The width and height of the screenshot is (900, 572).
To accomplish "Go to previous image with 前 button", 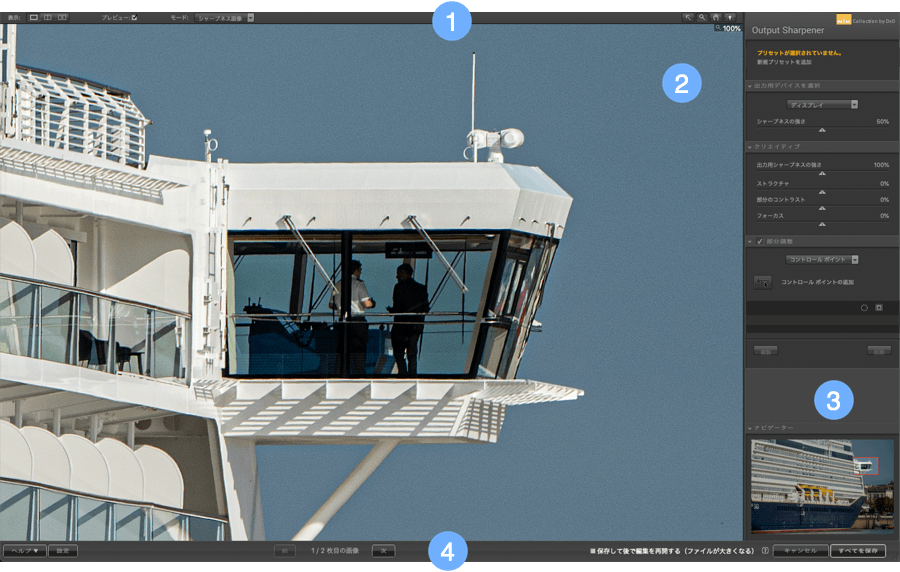I will [285, 551].
